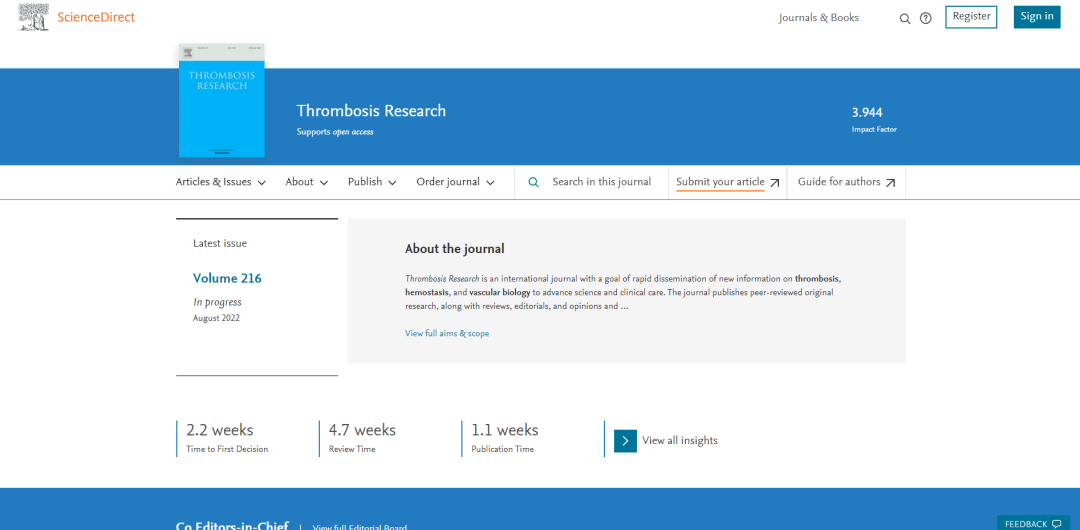The width and height of the screenshot is (1080, 530).
Task: Click the Register button
Action: pos(971,17)
